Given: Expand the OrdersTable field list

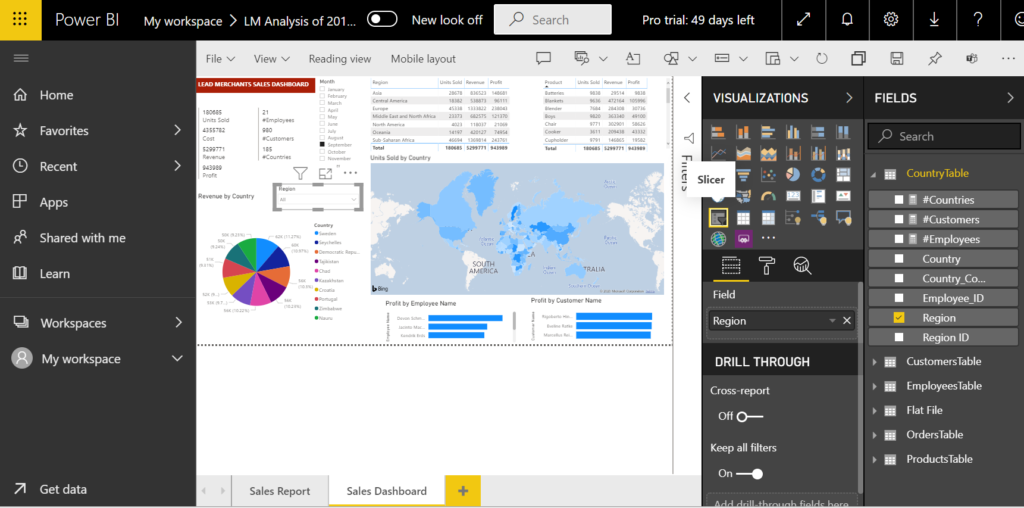Looking at the screenshot, I should click(x=876, y=435).
